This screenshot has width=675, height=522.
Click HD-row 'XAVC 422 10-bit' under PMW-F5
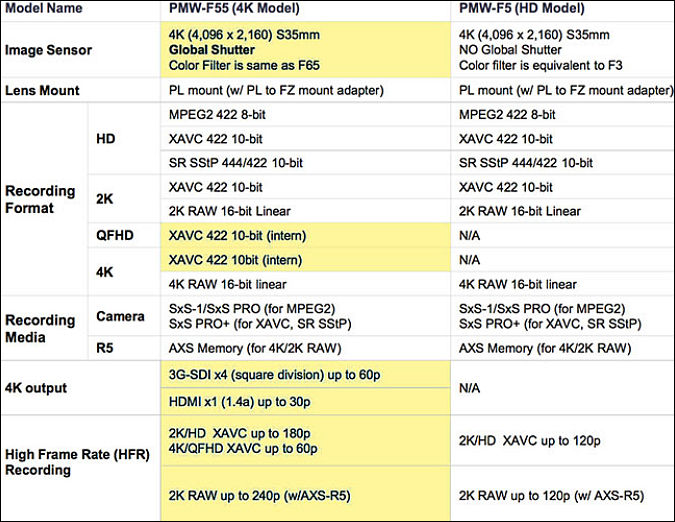[505, 139]
